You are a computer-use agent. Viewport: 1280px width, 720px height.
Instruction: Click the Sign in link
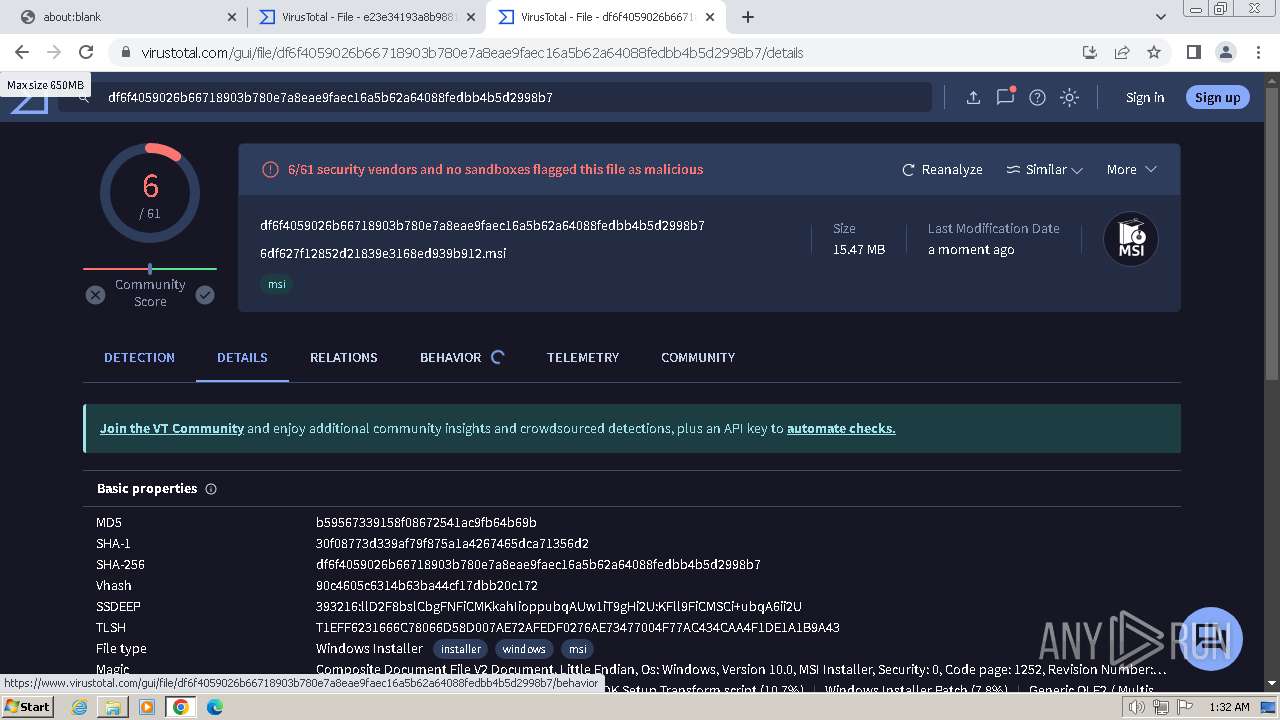click(1145, 97)
